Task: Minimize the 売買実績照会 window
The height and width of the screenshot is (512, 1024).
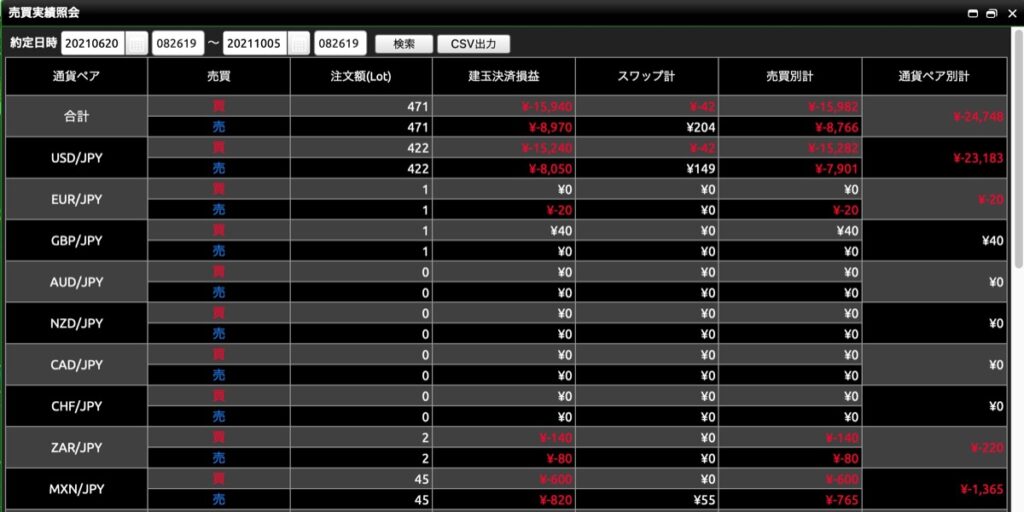Action: [x=972, y=12]
